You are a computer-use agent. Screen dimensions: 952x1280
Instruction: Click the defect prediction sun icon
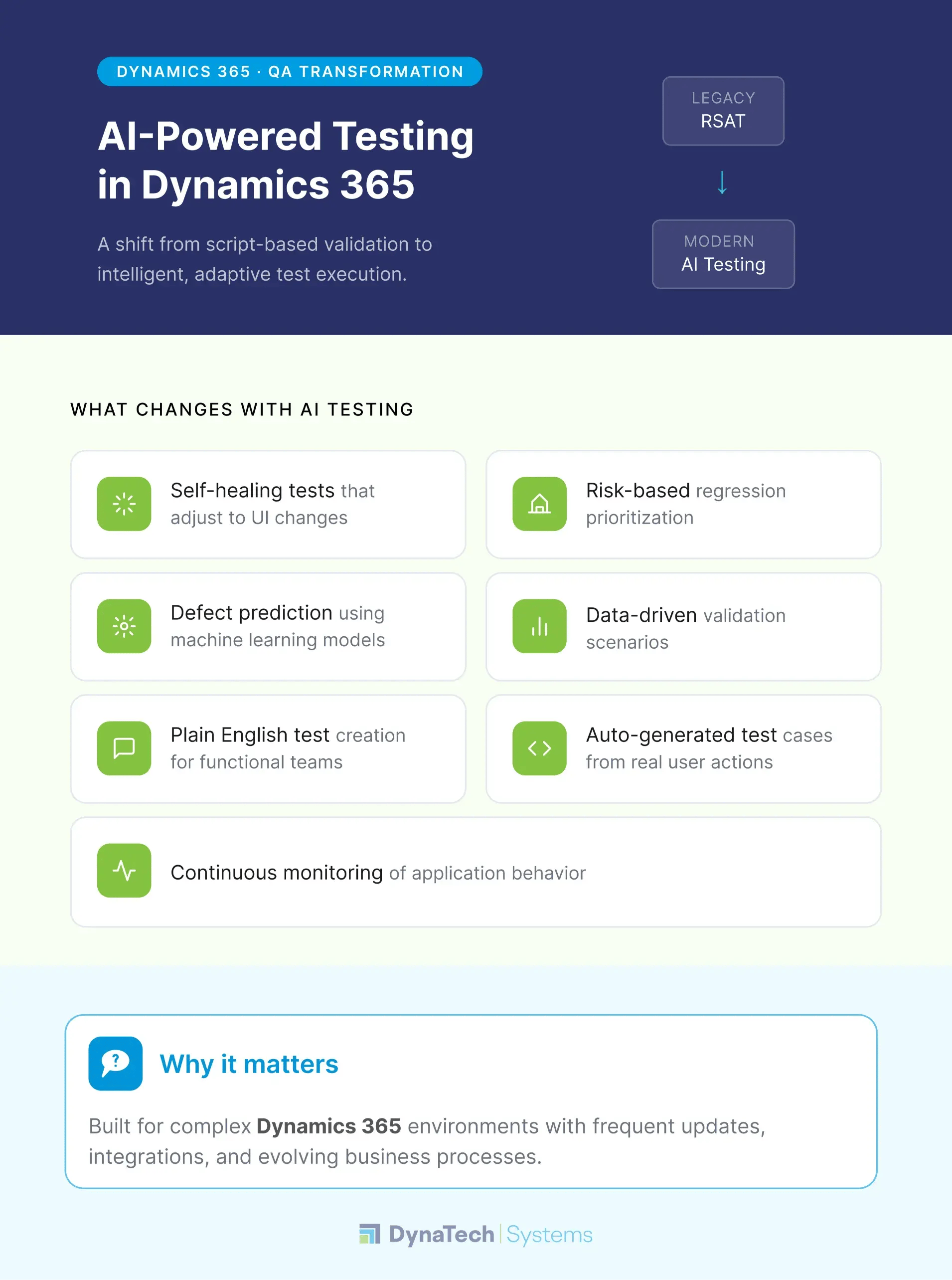point(124,627)
